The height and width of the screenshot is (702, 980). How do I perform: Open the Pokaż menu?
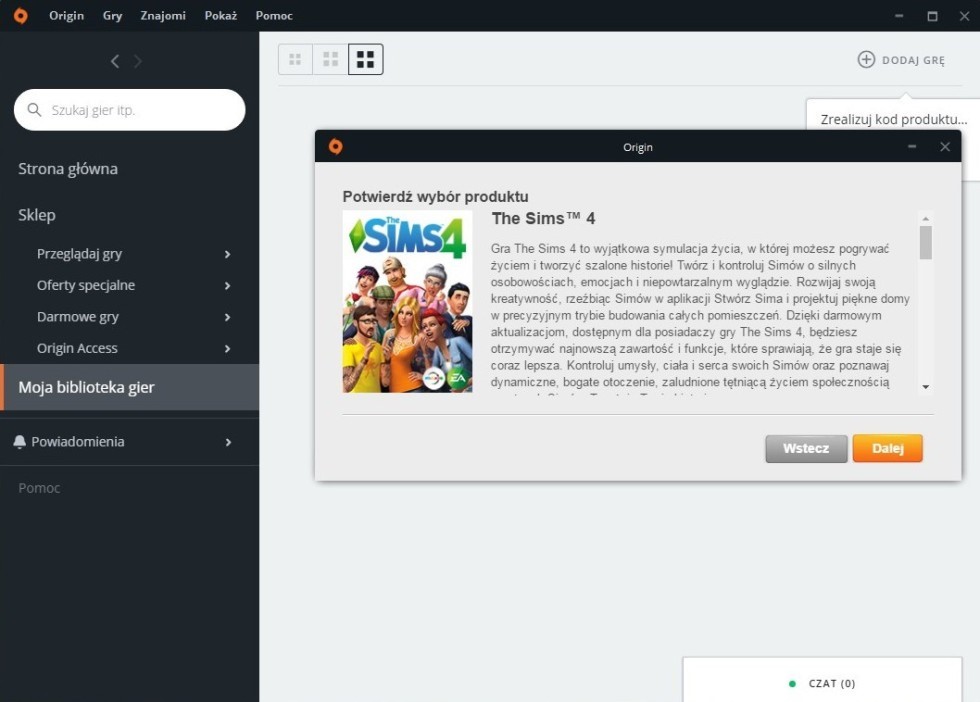221,16
